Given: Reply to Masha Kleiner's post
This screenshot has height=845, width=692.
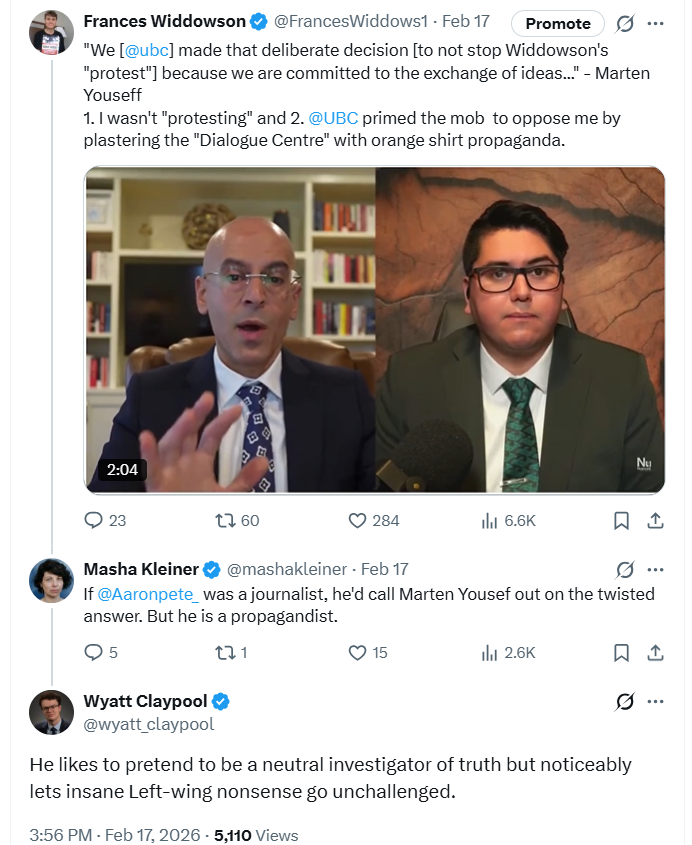Looking at the screenshot, I should pos(94,652).
